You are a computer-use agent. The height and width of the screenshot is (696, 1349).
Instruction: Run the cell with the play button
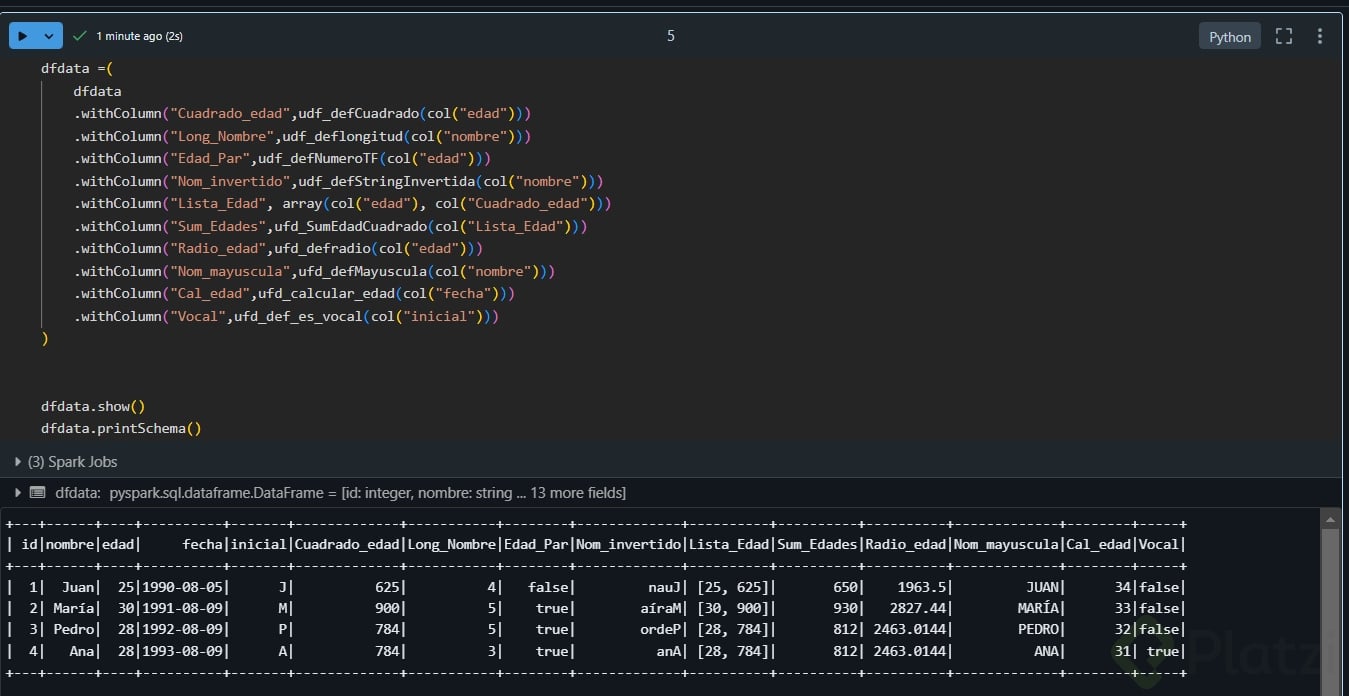pyautogui.click(x=23, y=36)
